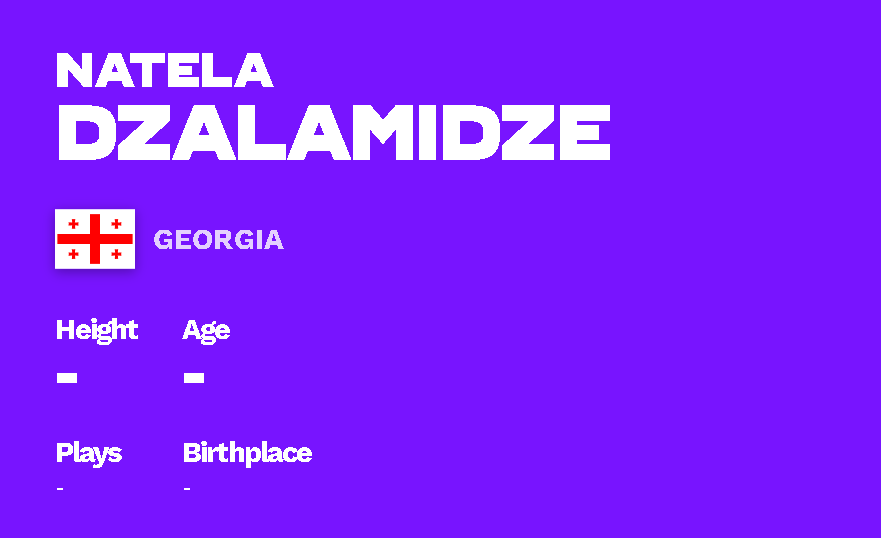881x538 pixels.
Task: Select the Height label
Action: point(96,330)
